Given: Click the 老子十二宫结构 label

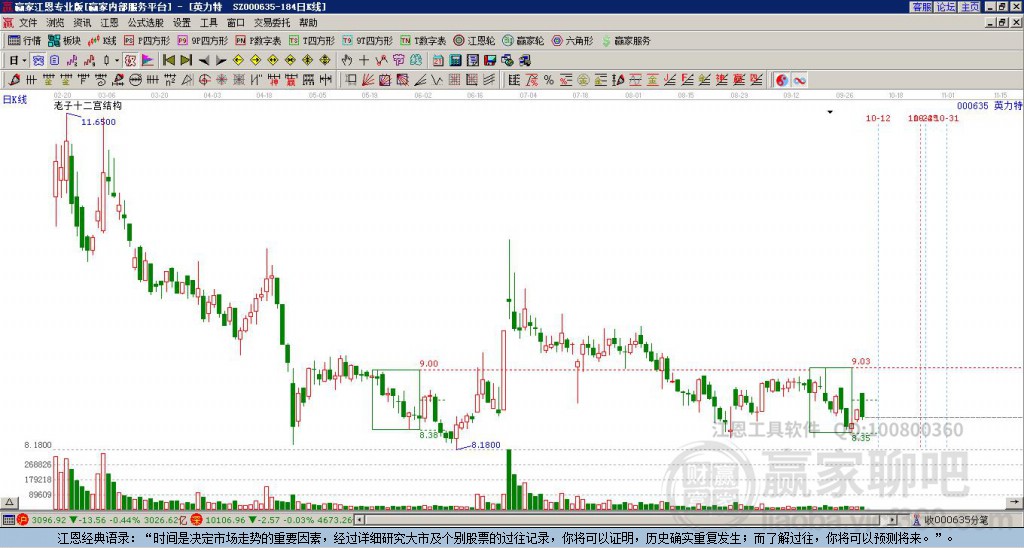Looking at the screenshot, I should click(88, 105).
